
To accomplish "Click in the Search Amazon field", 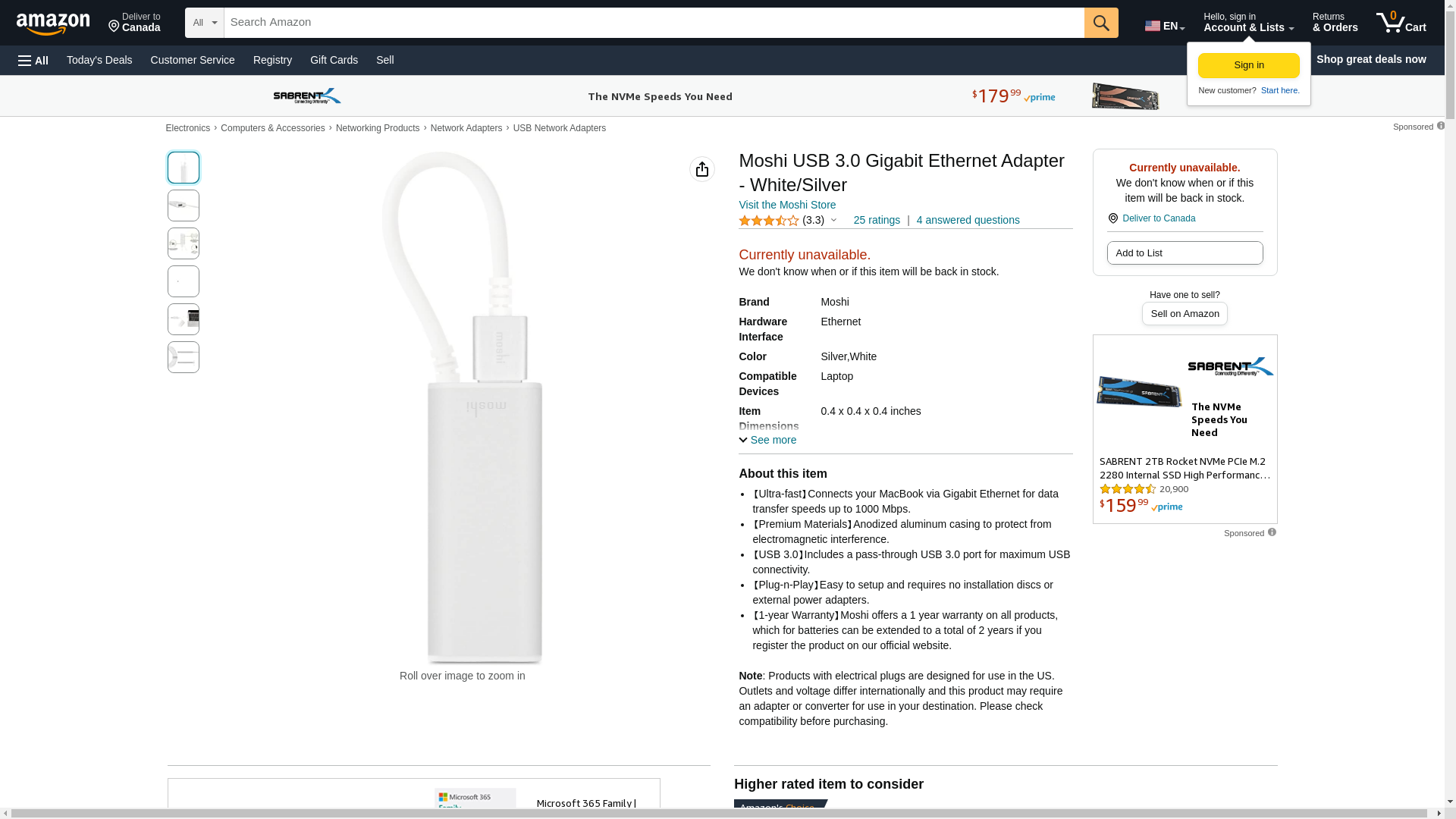I will pos(654,23).
